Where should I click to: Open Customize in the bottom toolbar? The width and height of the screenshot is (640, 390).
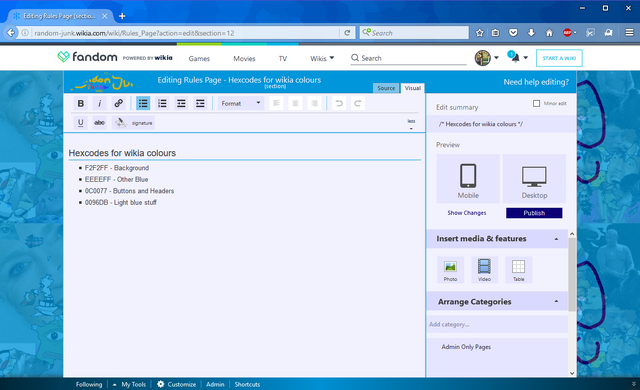click(x=177, y=384)
